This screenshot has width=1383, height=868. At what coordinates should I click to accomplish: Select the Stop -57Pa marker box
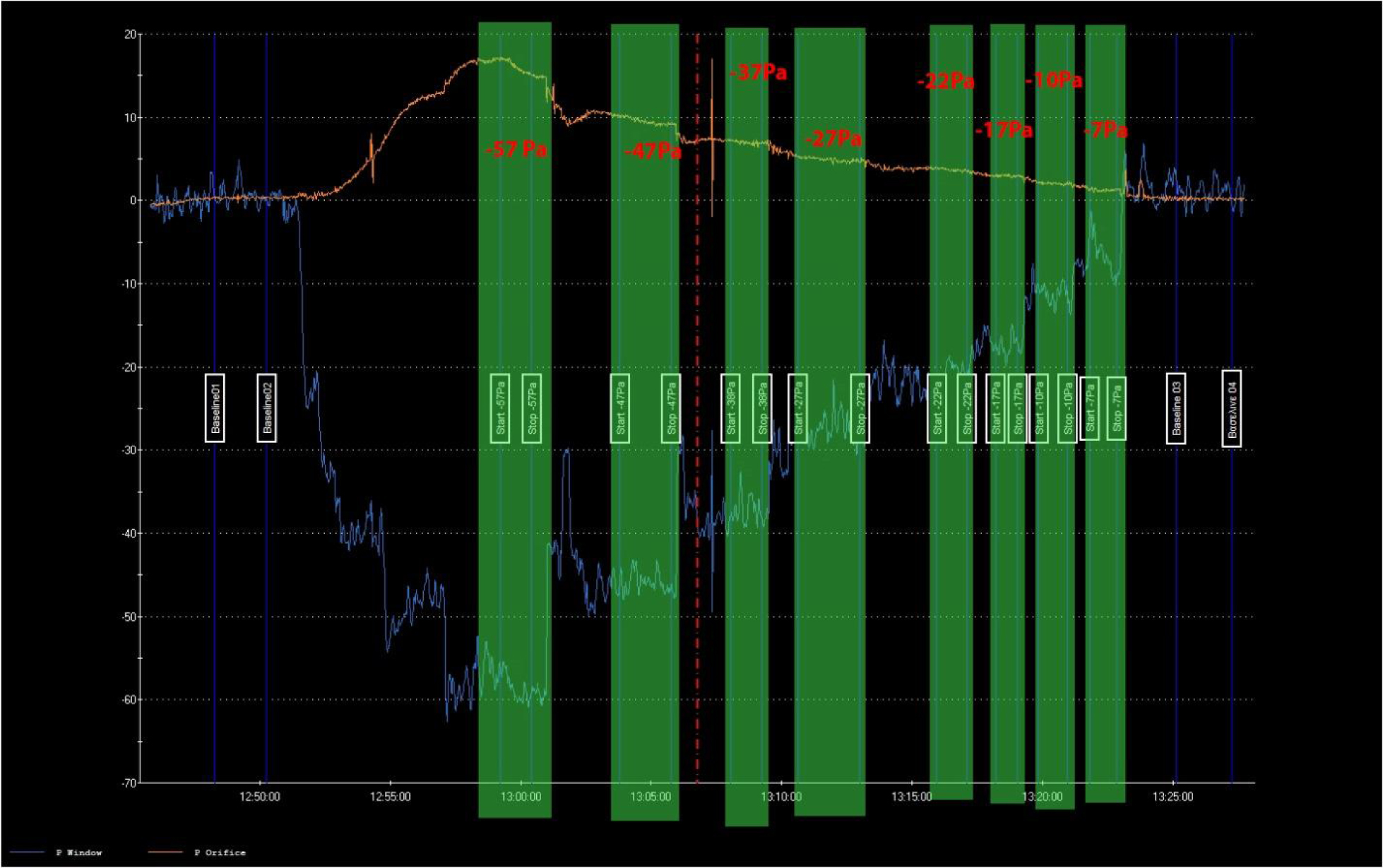tap(532, 408)
